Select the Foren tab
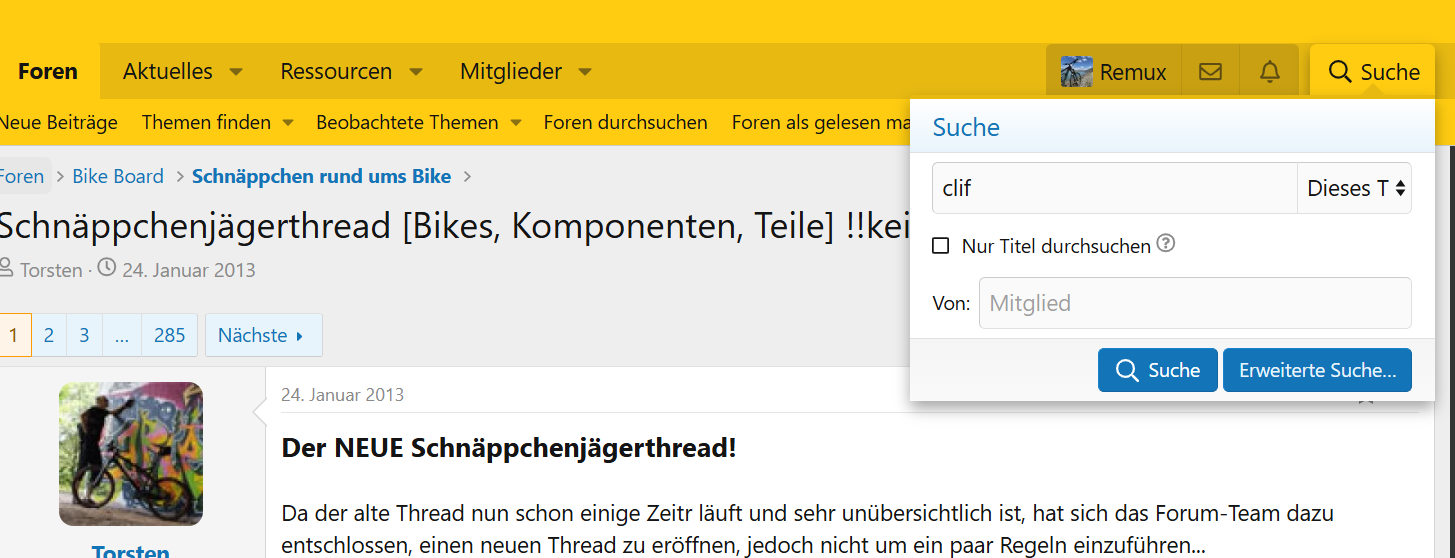 [48, 72]
